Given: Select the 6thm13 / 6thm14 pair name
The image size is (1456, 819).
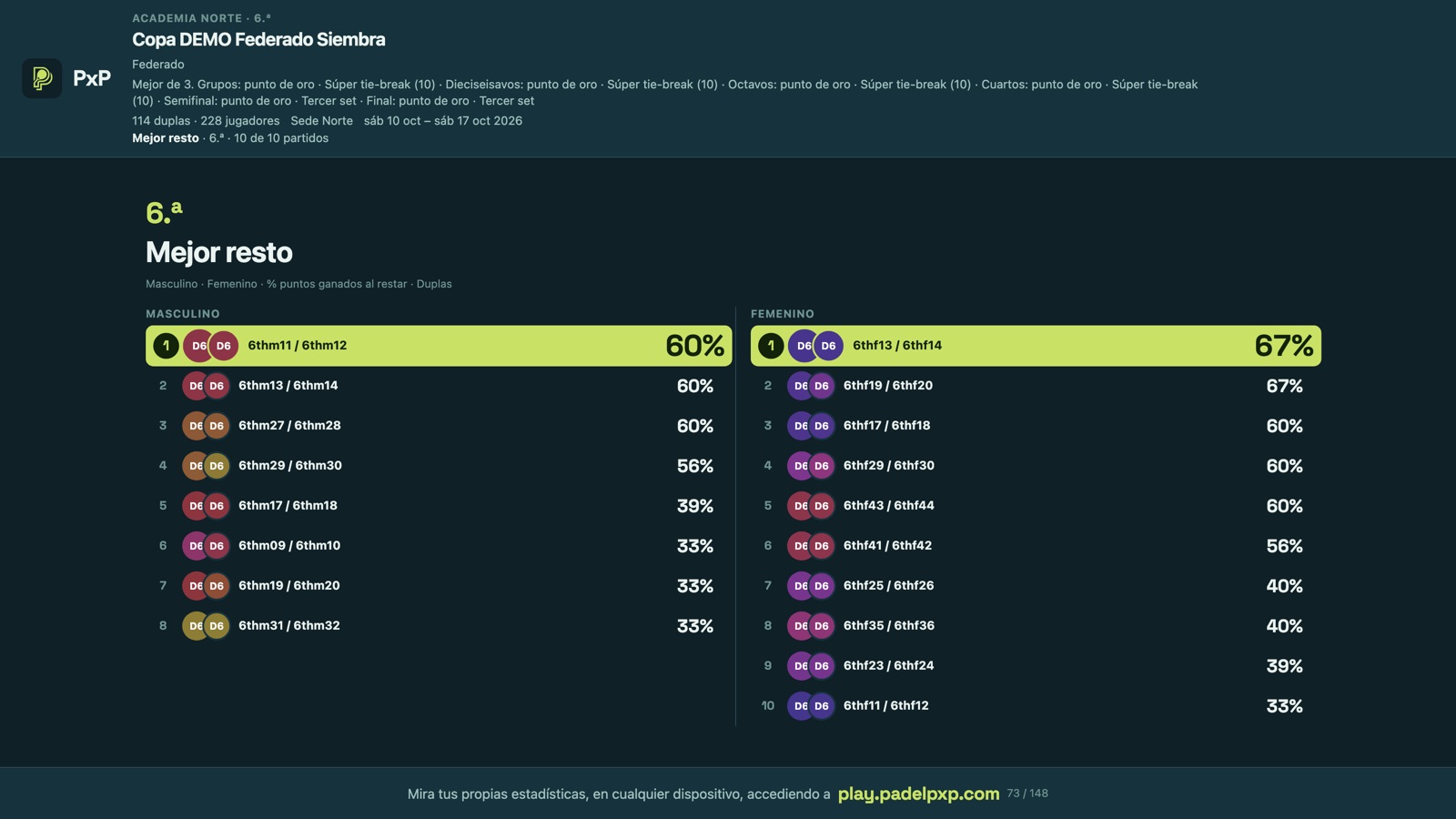Looking at the screenshot, I should point(288,386).
